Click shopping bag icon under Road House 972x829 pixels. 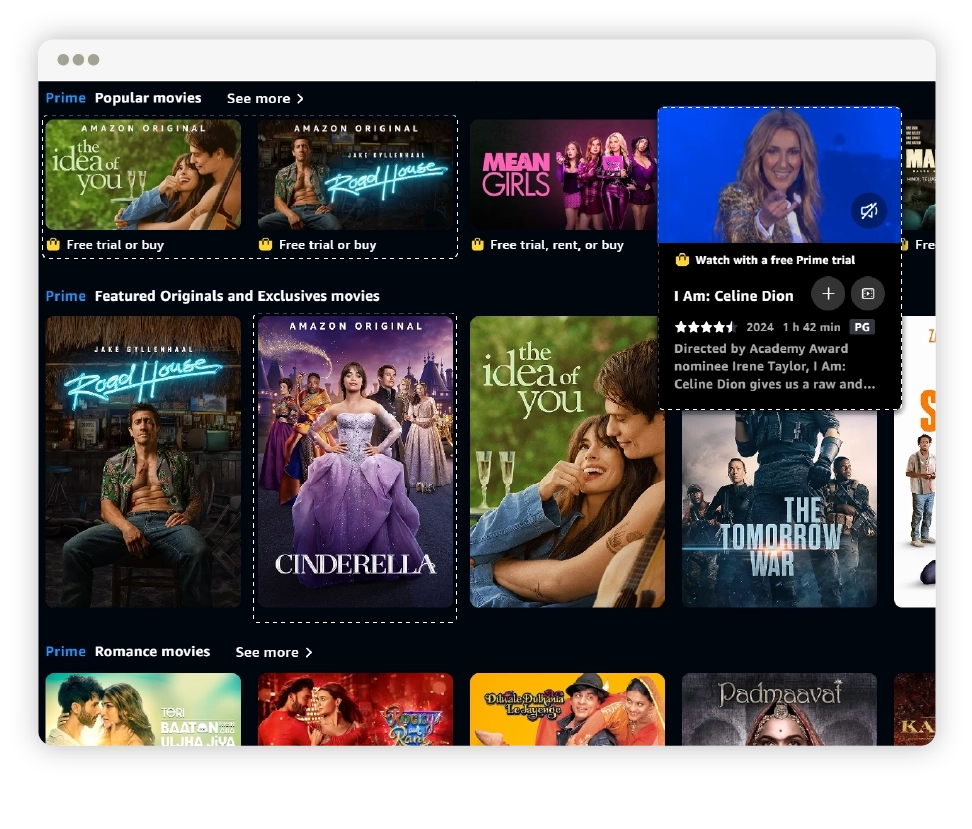[x=265, y=244]
